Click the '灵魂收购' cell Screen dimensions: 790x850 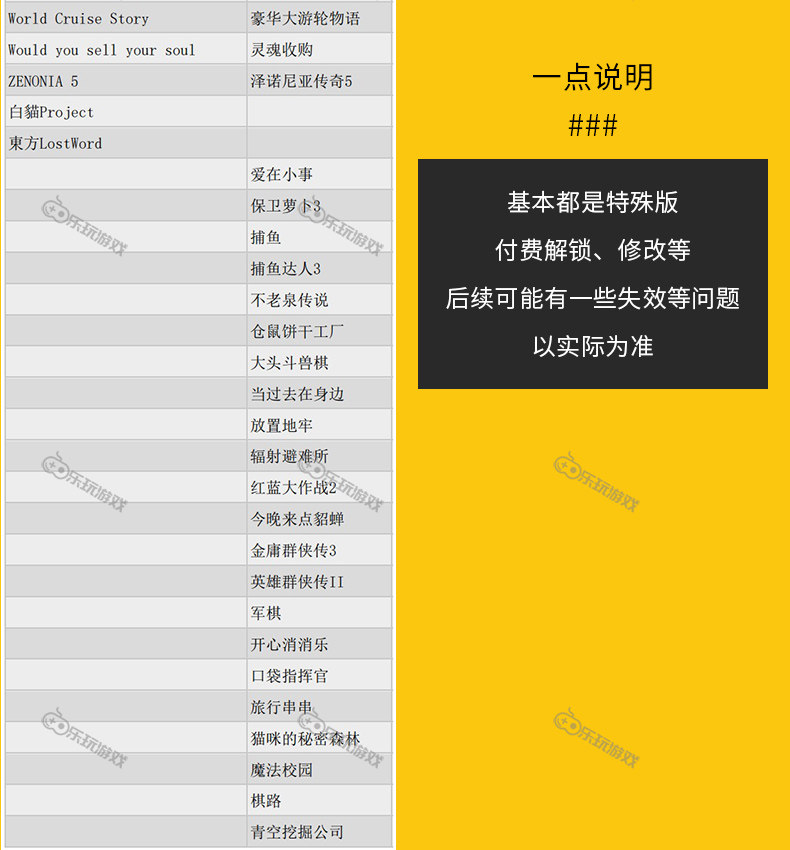319,49
